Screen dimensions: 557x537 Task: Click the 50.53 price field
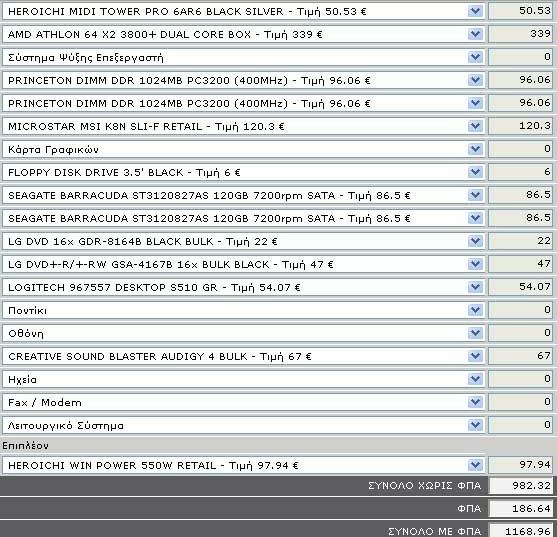520,11
